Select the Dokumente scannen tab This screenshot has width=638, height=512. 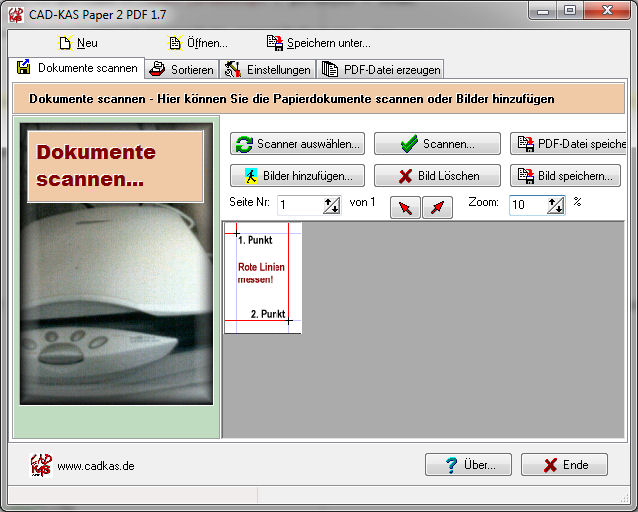click(x=77, y=69)
